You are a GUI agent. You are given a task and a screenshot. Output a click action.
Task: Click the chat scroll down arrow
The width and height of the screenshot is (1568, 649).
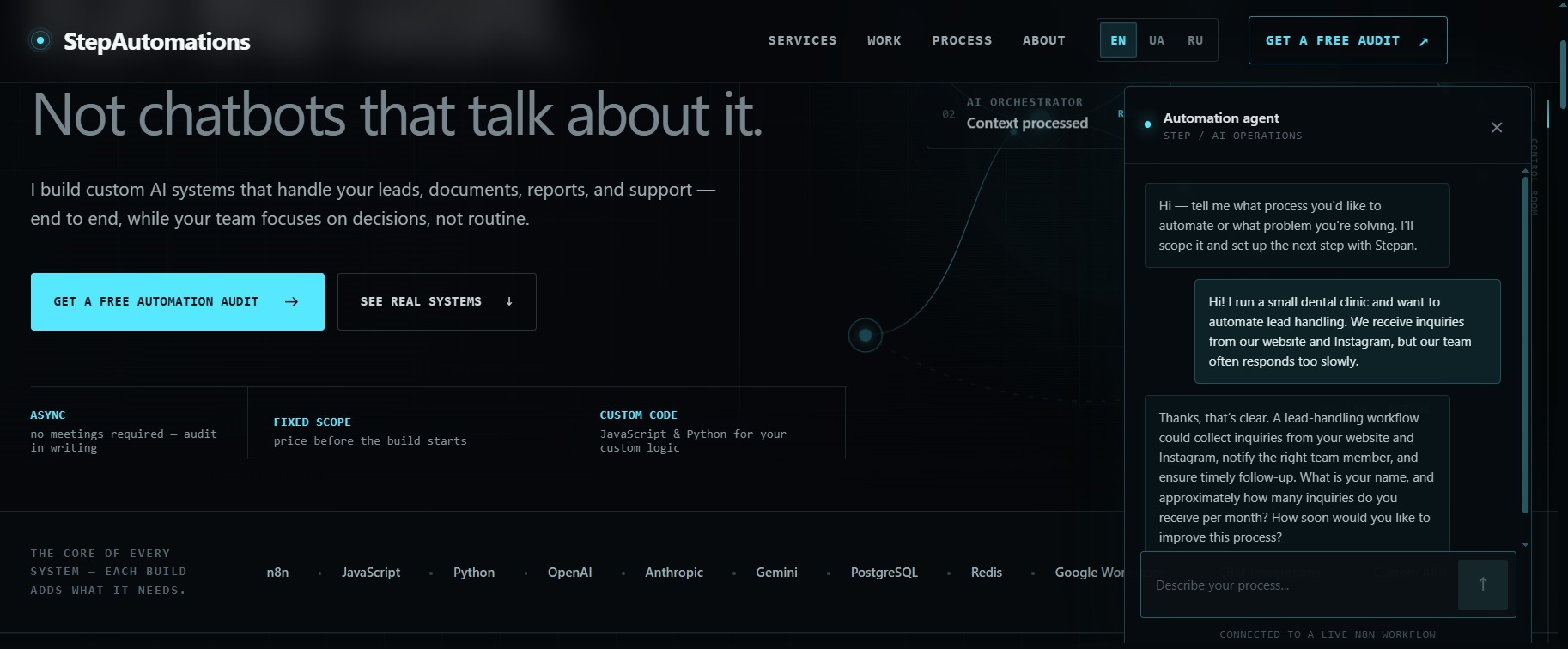1525,544
